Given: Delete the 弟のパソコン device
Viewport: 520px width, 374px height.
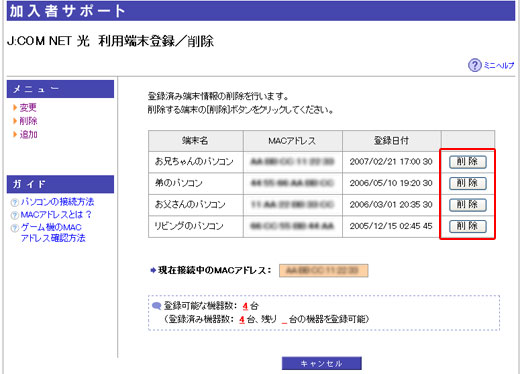Looking at the screenshot, I should [468, 183].
